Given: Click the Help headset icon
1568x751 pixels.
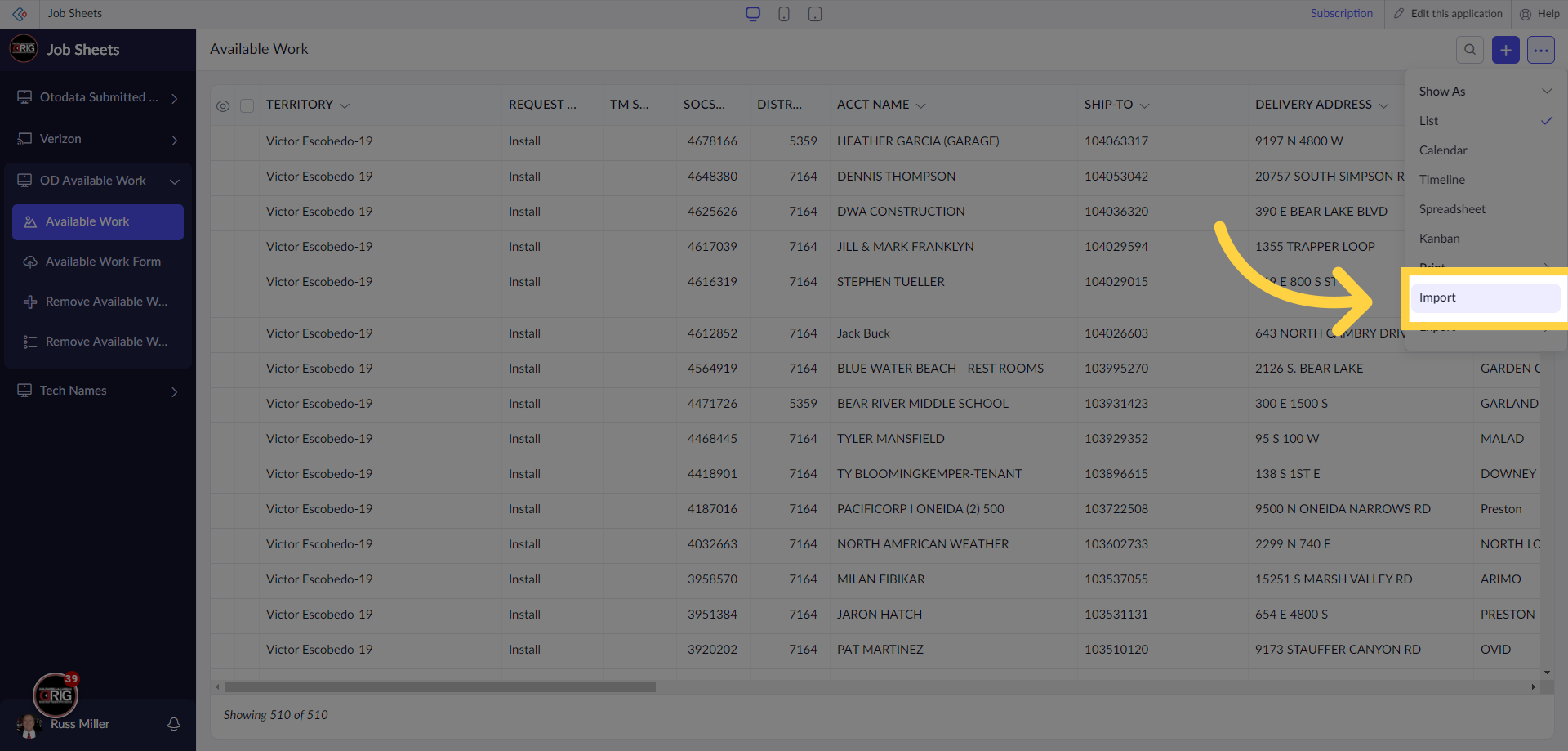Looking at the screenshot, I should [x=1525, y=14].
